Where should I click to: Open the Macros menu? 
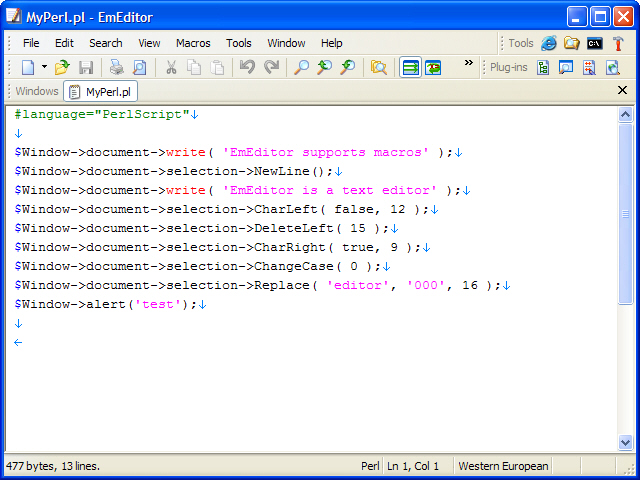tap(193, 43)
